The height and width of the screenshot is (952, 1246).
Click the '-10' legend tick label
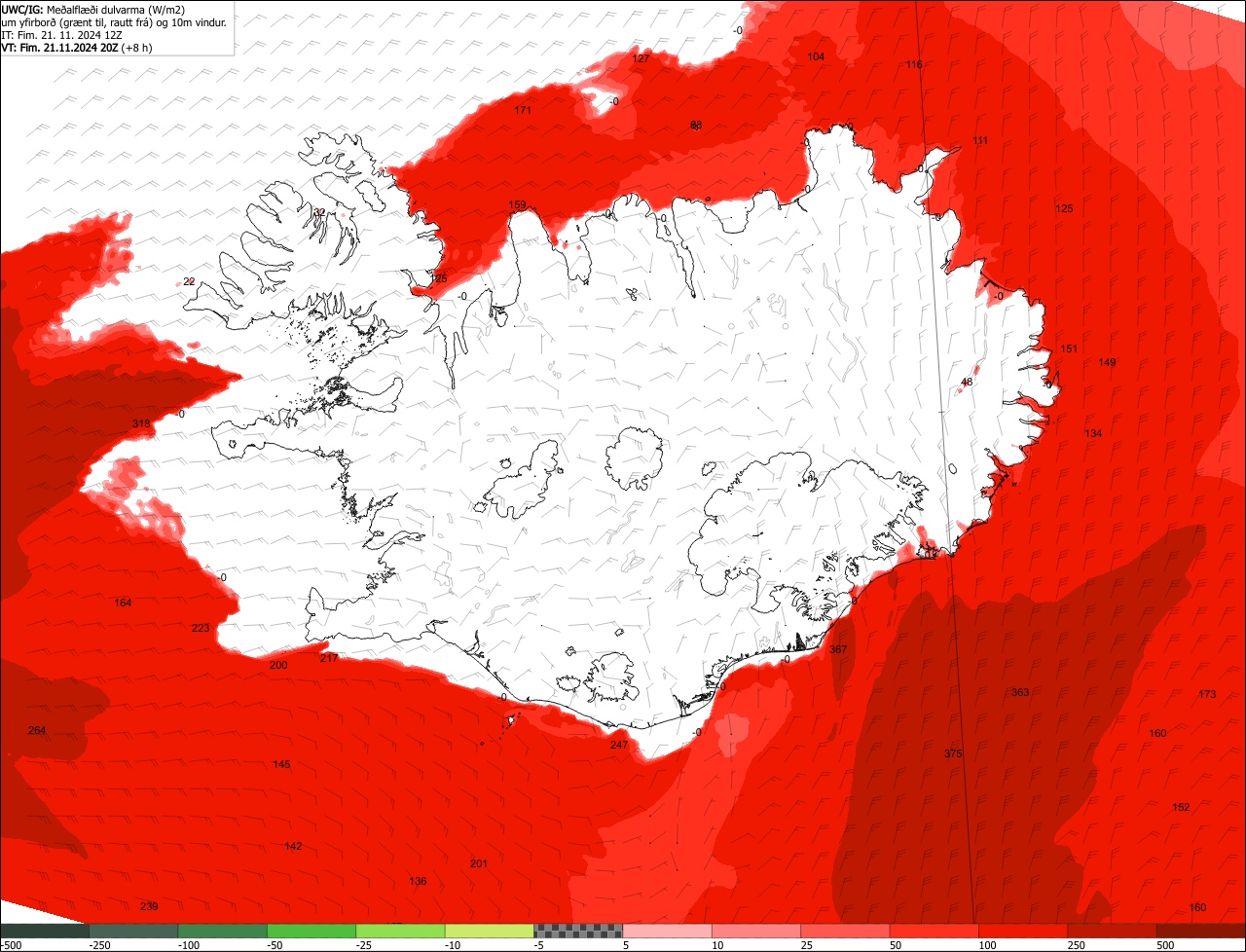(453, 944)
